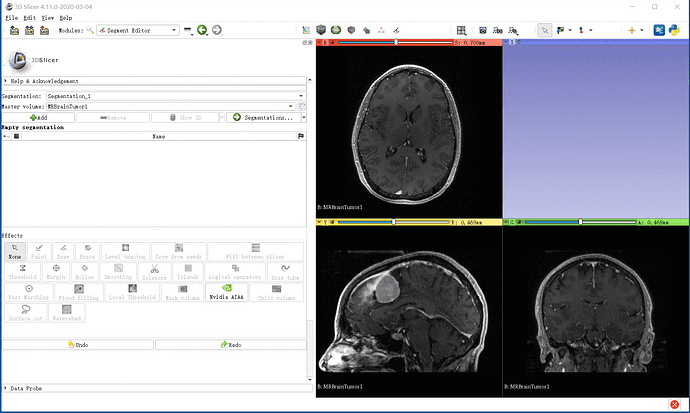Click the red slice offset slider

(x=395, y=43)
